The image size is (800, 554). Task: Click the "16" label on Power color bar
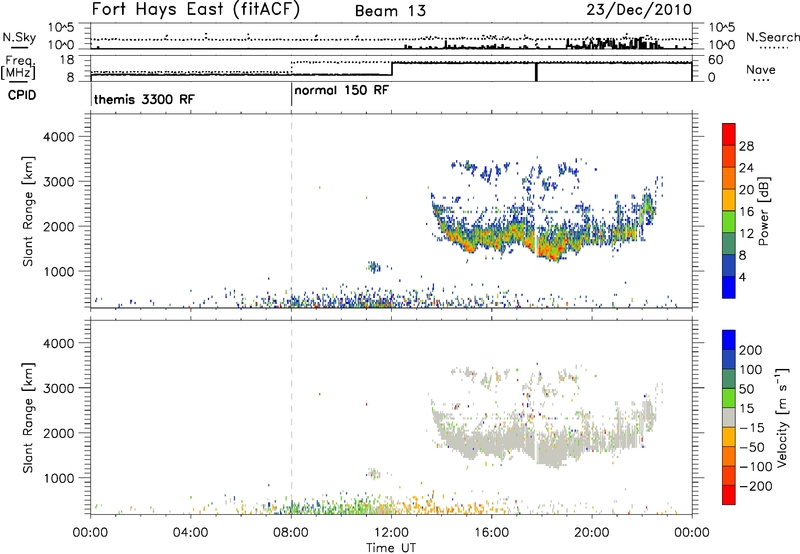[x=746, y=212]
